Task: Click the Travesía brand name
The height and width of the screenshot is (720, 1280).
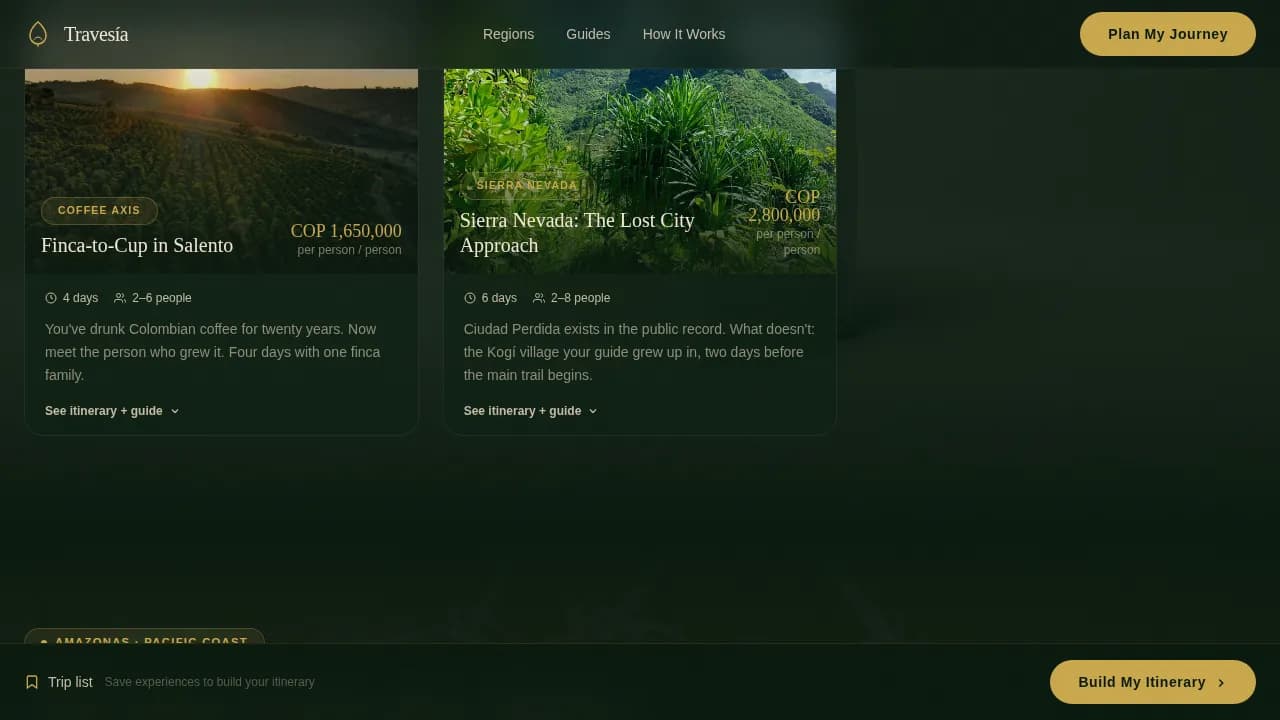Action: tap(96, 34)
